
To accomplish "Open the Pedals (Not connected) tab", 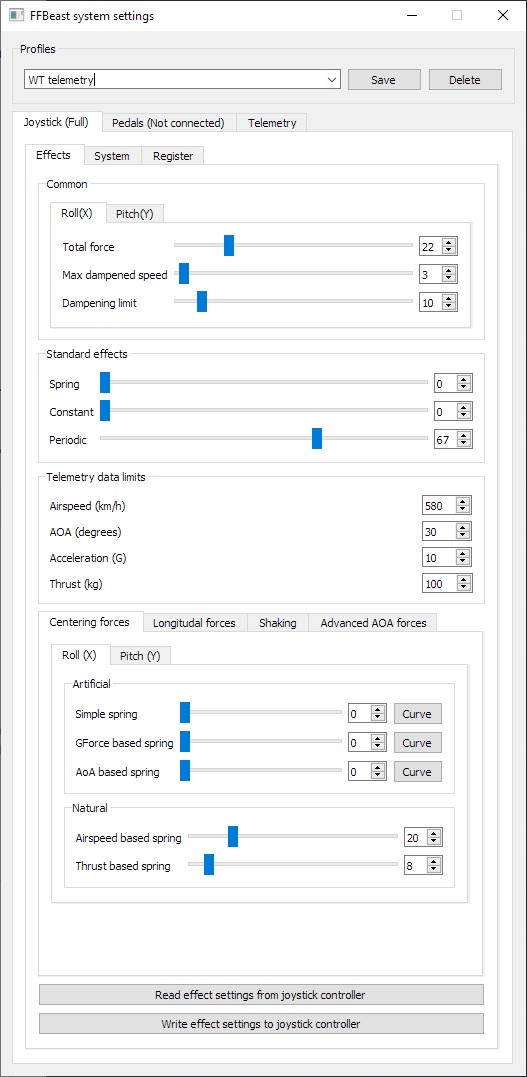I will pos(168,123).
